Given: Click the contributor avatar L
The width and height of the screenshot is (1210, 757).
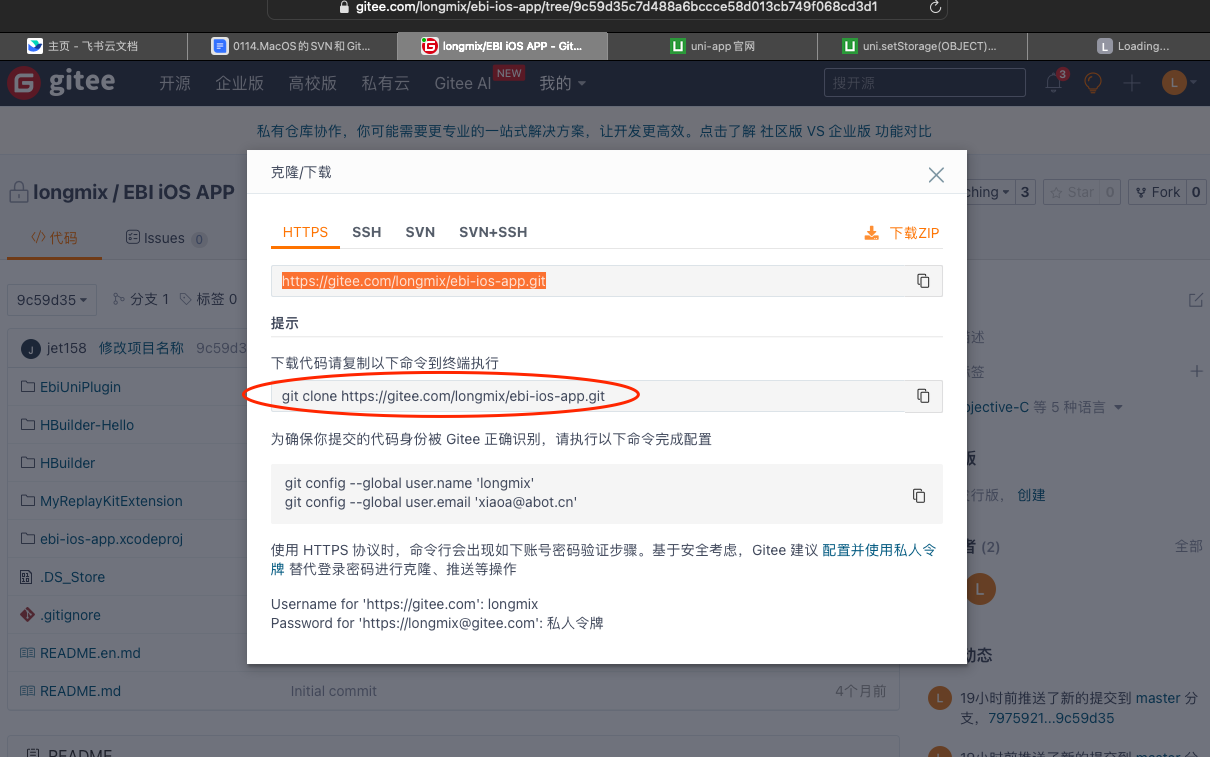Looking at the screenshot, I should coord(980,589).
